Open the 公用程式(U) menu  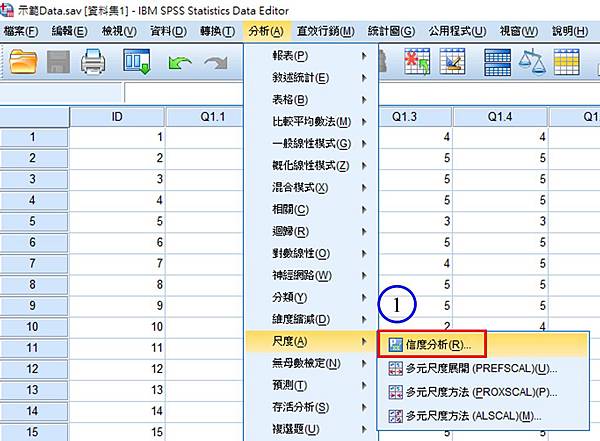click(457, 31)
